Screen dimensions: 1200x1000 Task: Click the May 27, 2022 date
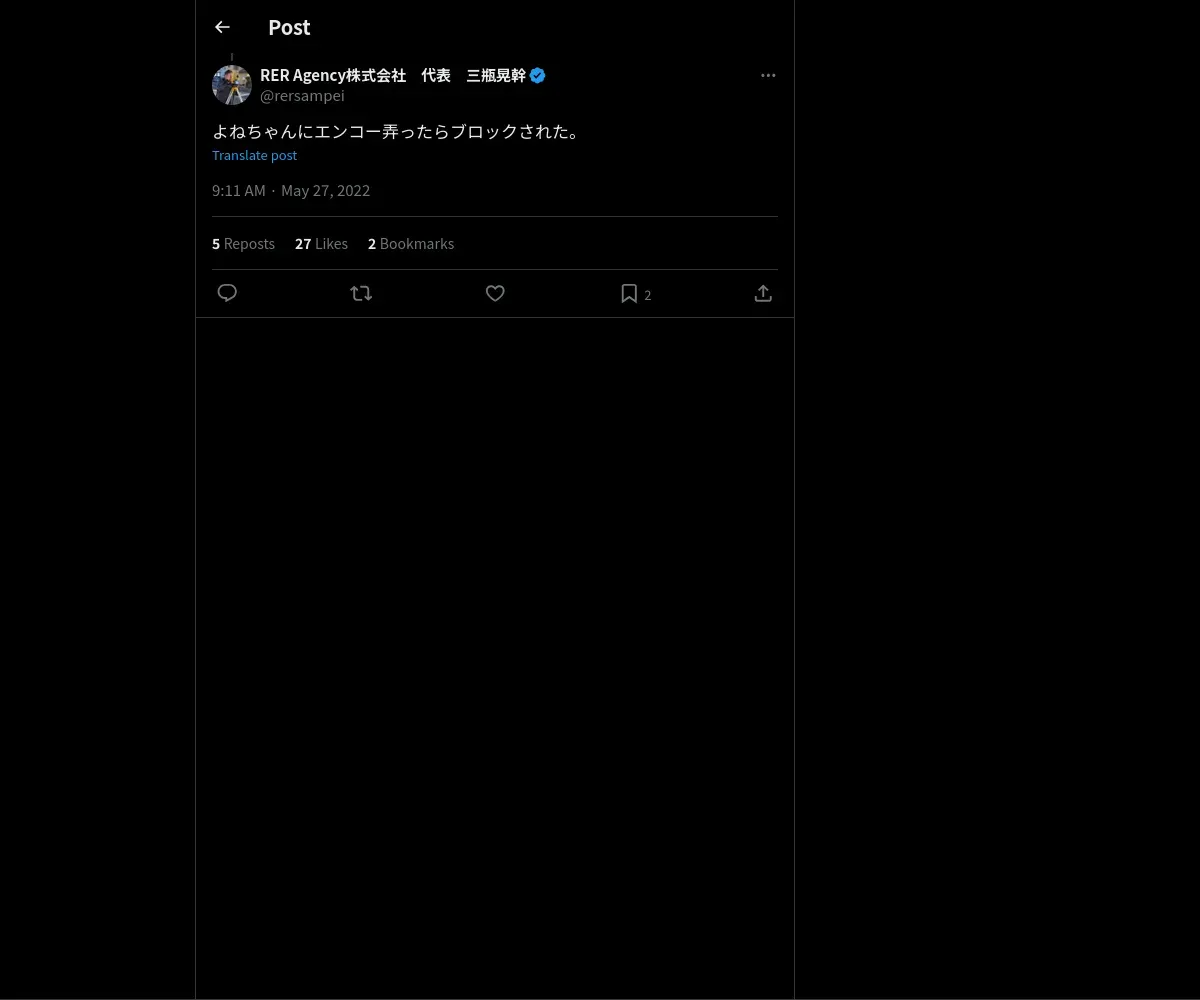click(325, 190)
